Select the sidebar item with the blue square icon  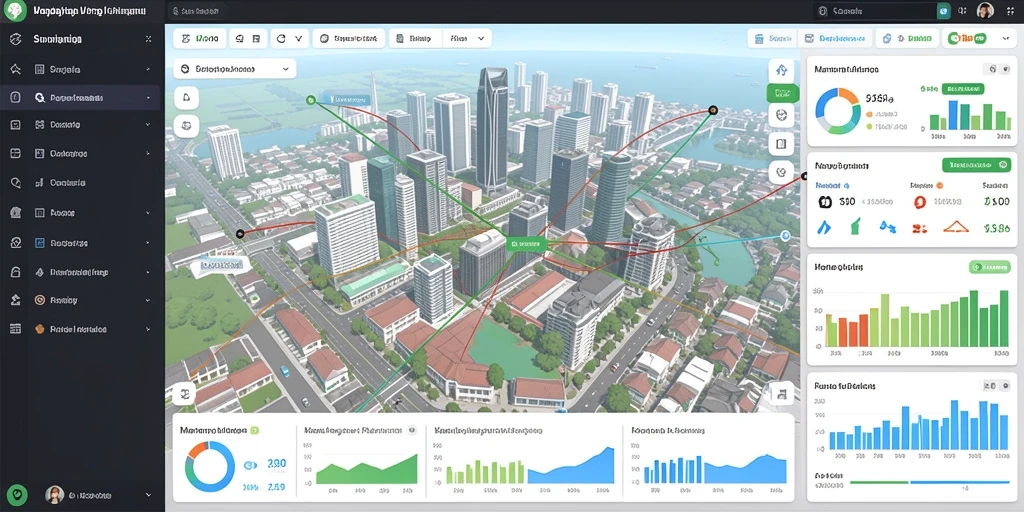click(80, 243)
